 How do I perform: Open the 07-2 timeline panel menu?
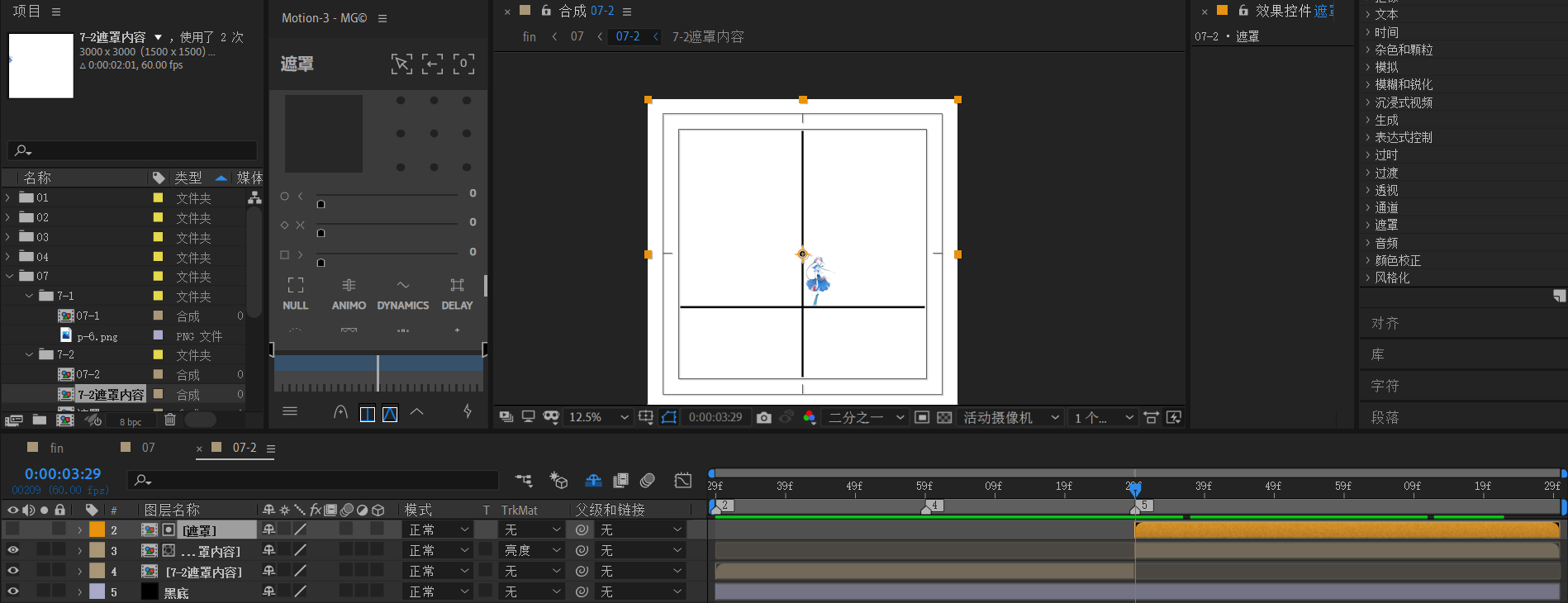point(270,449)
